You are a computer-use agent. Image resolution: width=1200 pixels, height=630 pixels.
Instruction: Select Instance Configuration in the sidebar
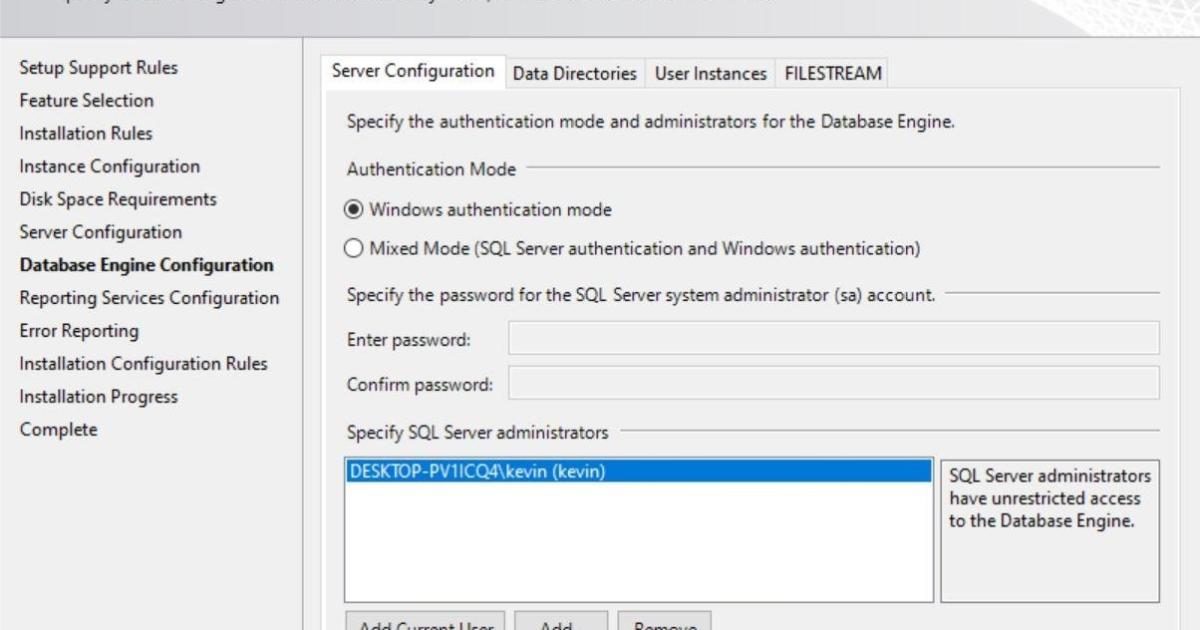pyautogui.click(x=110, y=167)
